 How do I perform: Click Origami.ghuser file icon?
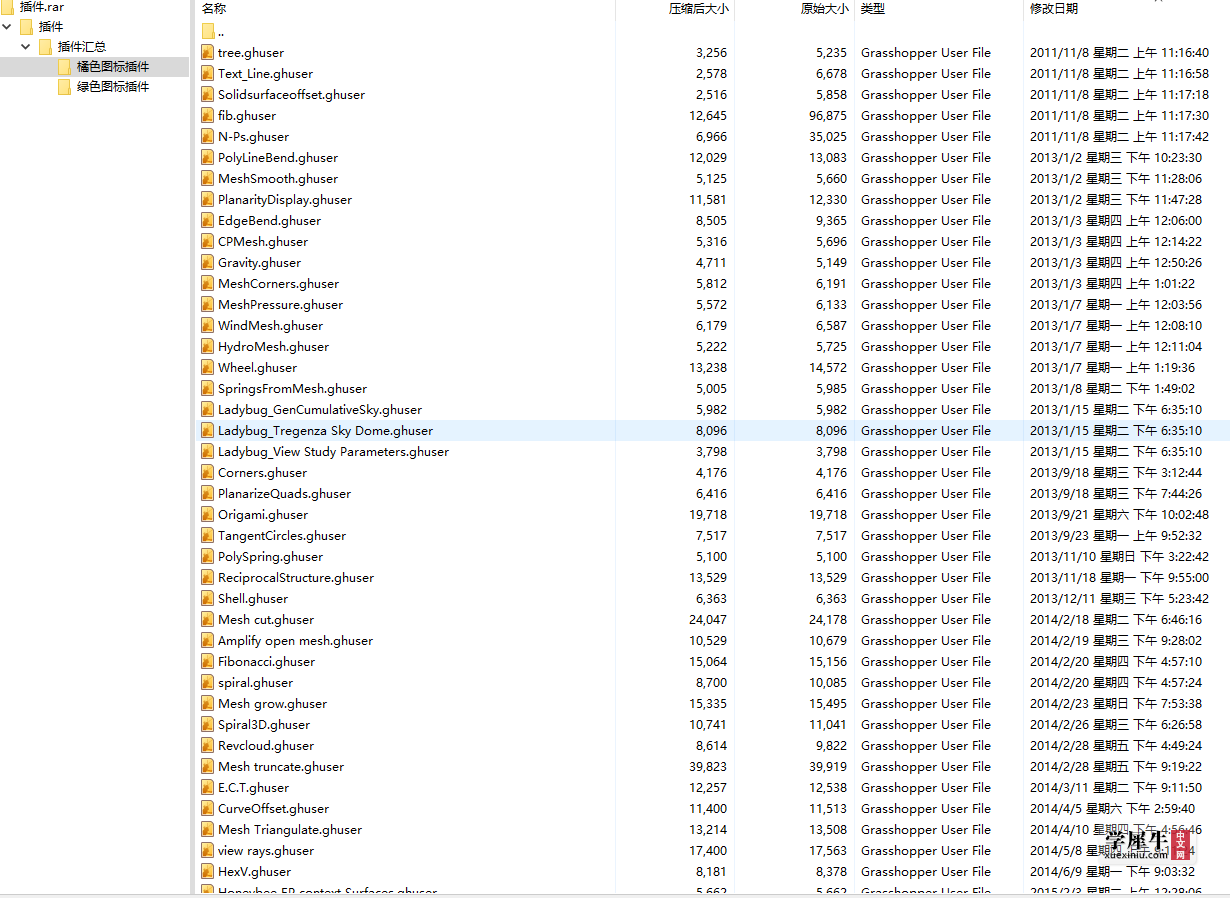[208, 514]
